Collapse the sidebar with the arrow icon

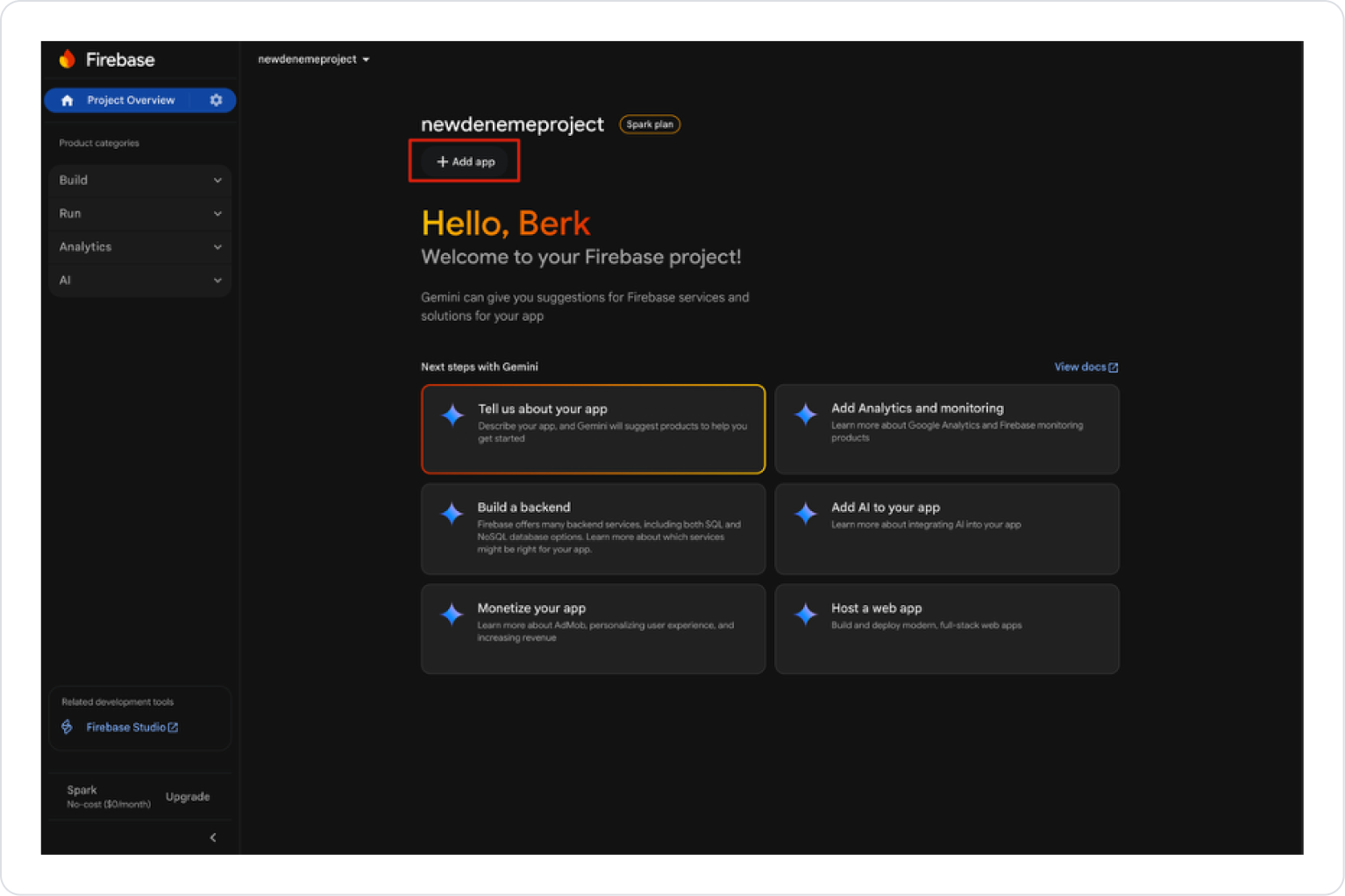[213, 837]
